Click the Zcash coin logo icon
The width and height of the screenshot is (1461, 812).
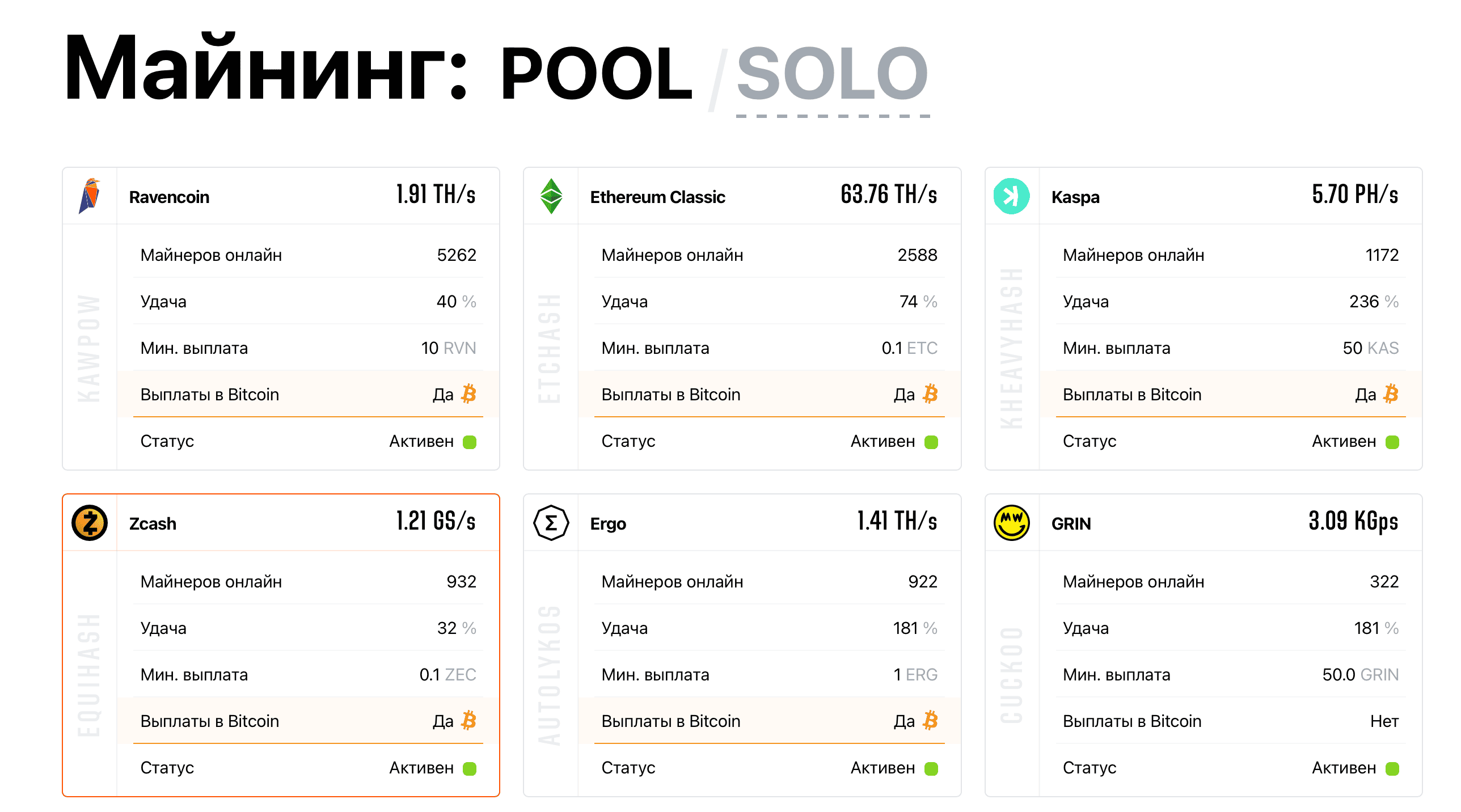90,523
